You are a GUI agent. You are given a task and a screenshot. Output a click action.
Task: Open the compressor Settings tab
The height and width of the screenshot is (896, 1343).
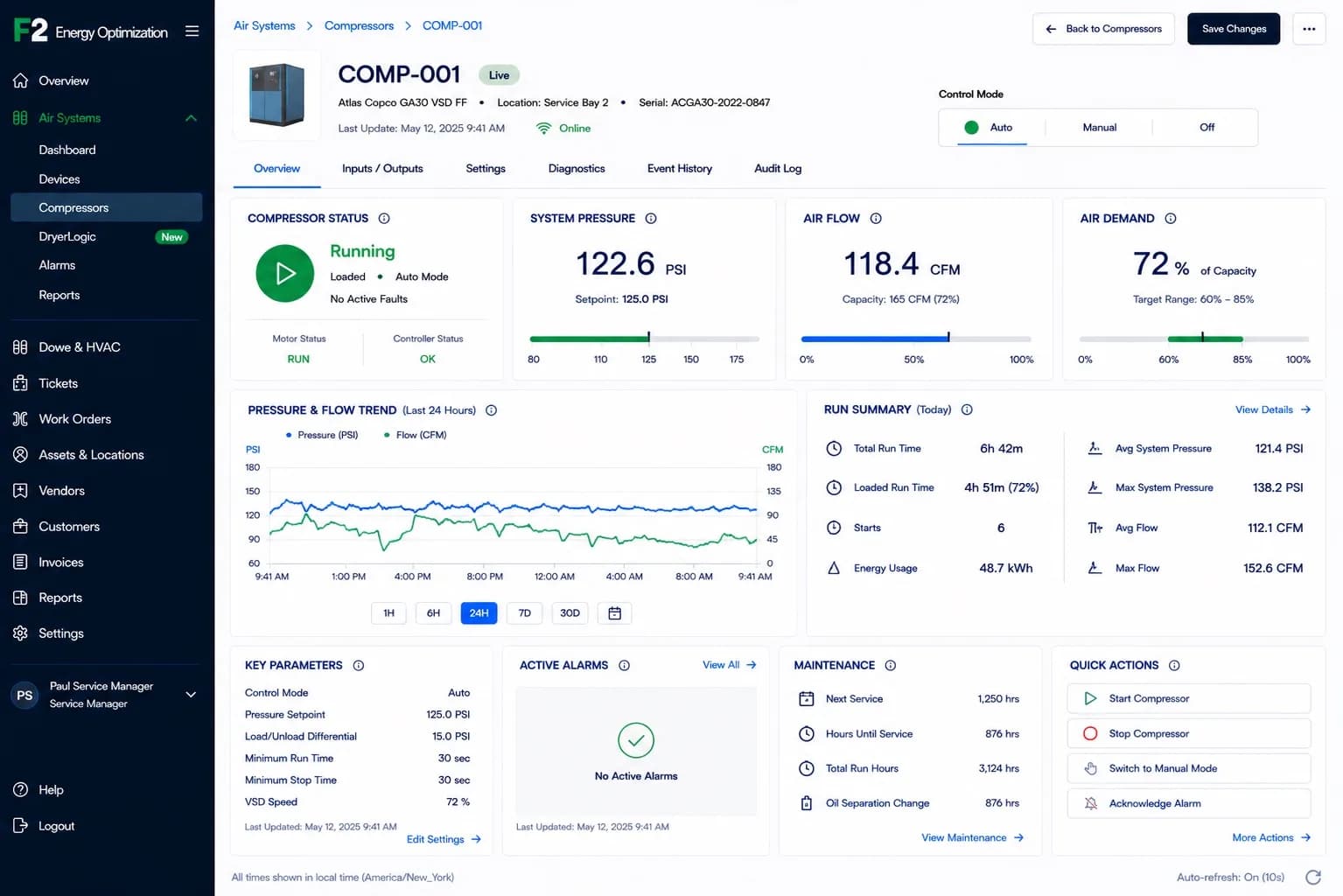pos(486,169)
